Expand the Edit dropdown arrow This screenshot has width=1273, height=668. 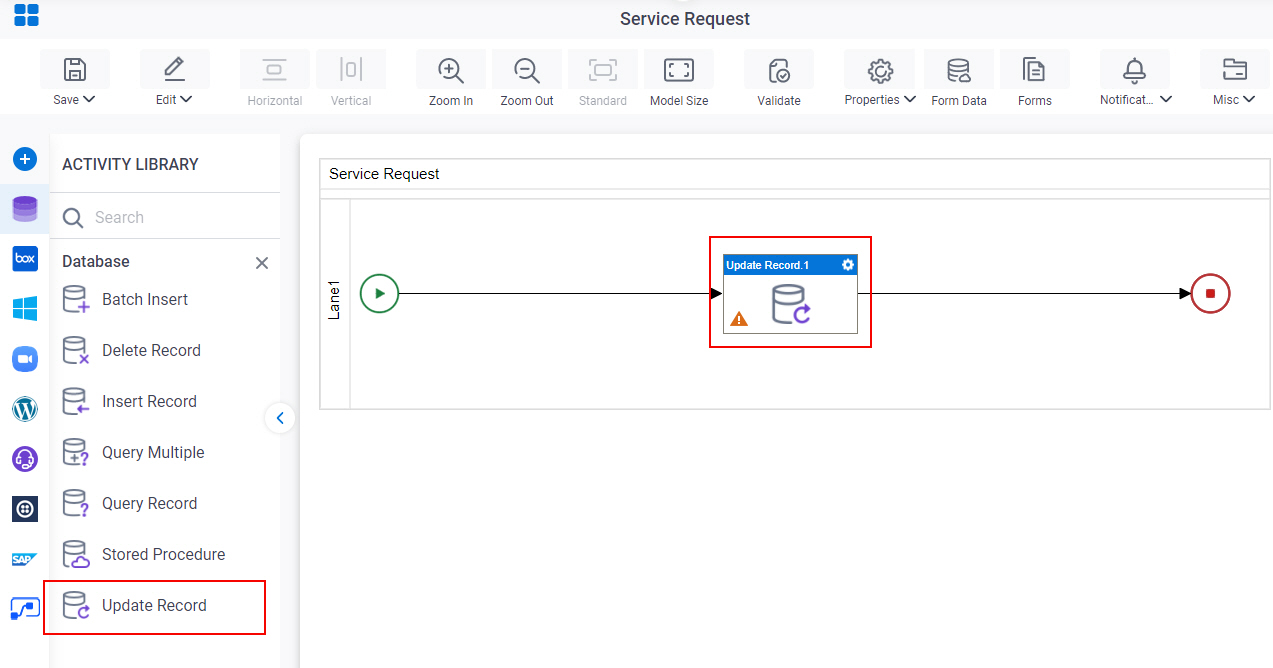pyautogui.click(x=186, y=99)
